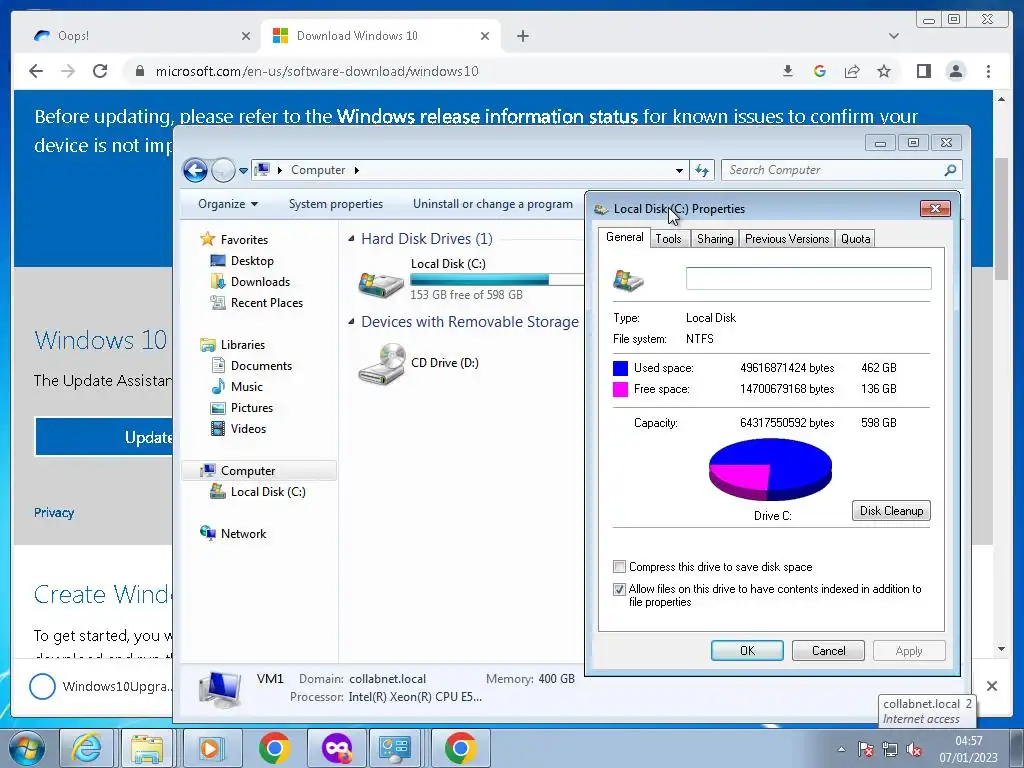Open Chrome's three-dot menu
Image resolution: width=1024 pixels, height=768 pixels.
tap(988, 71)
